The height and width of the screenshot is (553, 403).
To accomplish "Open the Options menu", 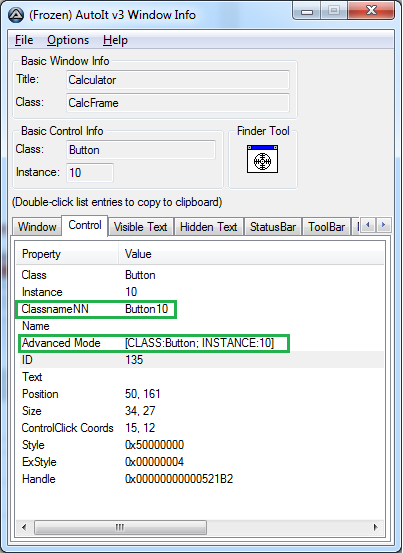I will (x=68, y=40).
